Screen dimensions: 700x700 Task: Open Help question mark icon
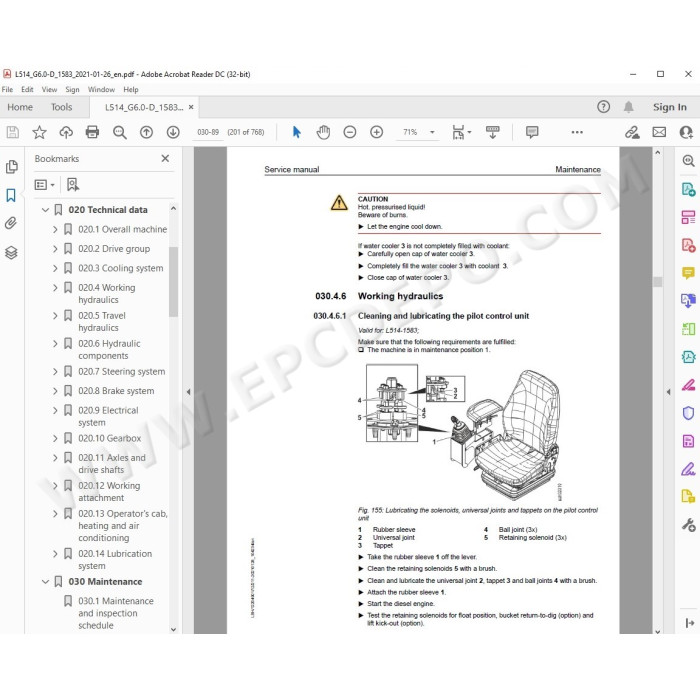604,107
